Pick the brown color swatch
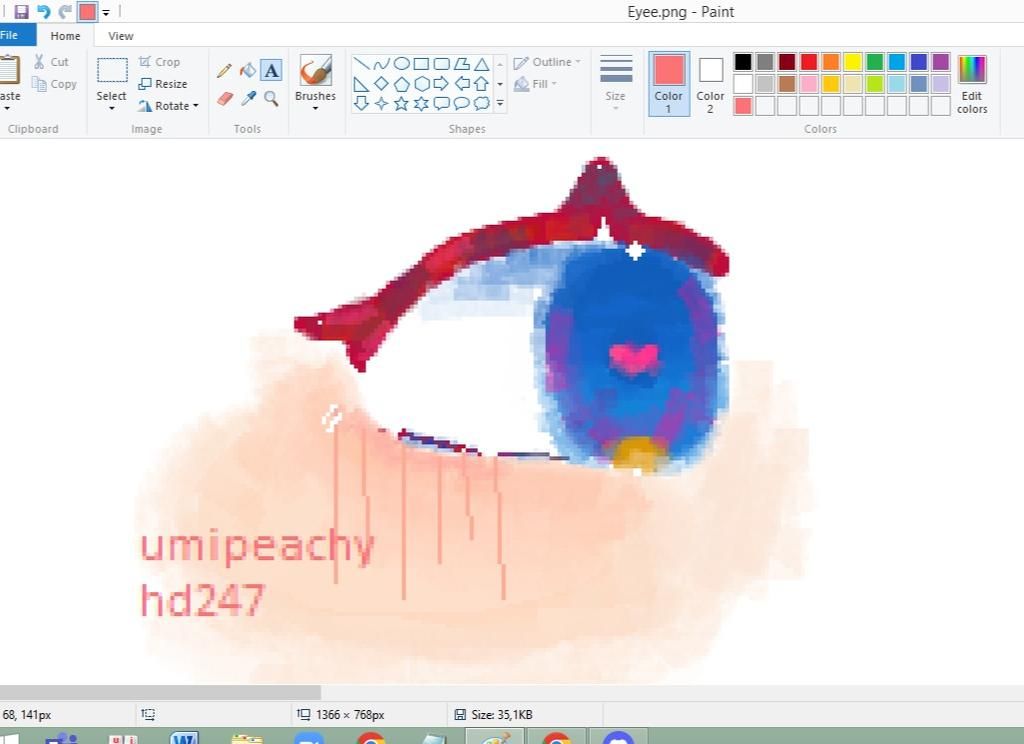Screen dimensions: 1024x744 787,84
